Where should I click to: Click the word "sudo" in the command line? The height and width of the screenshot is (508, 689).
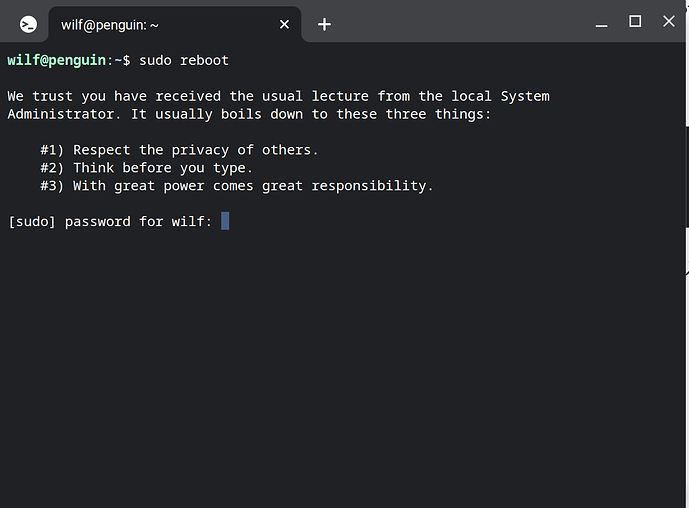point(155,60)
